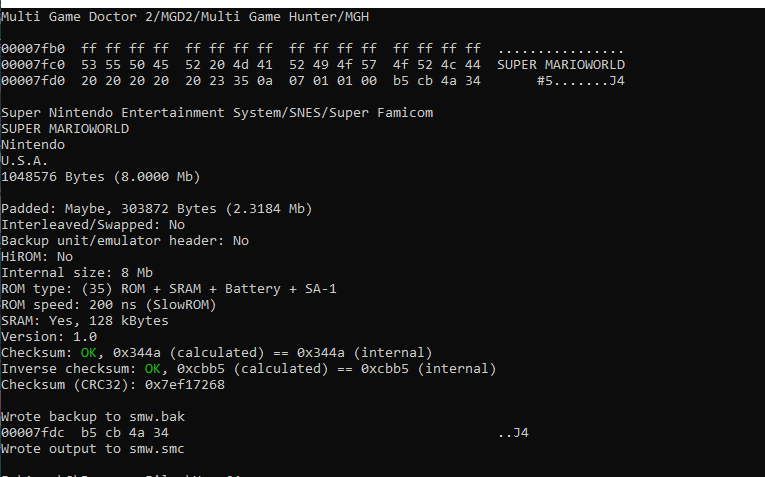Click the Interleaved/Swapped: No line
765x477 pixels.
coord(93,225)
